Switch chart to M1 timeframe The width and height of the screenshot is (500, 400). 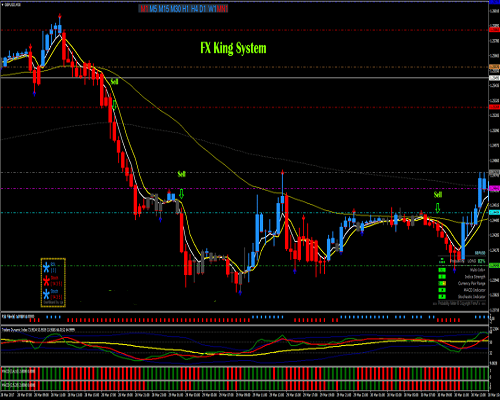[144, 9]
